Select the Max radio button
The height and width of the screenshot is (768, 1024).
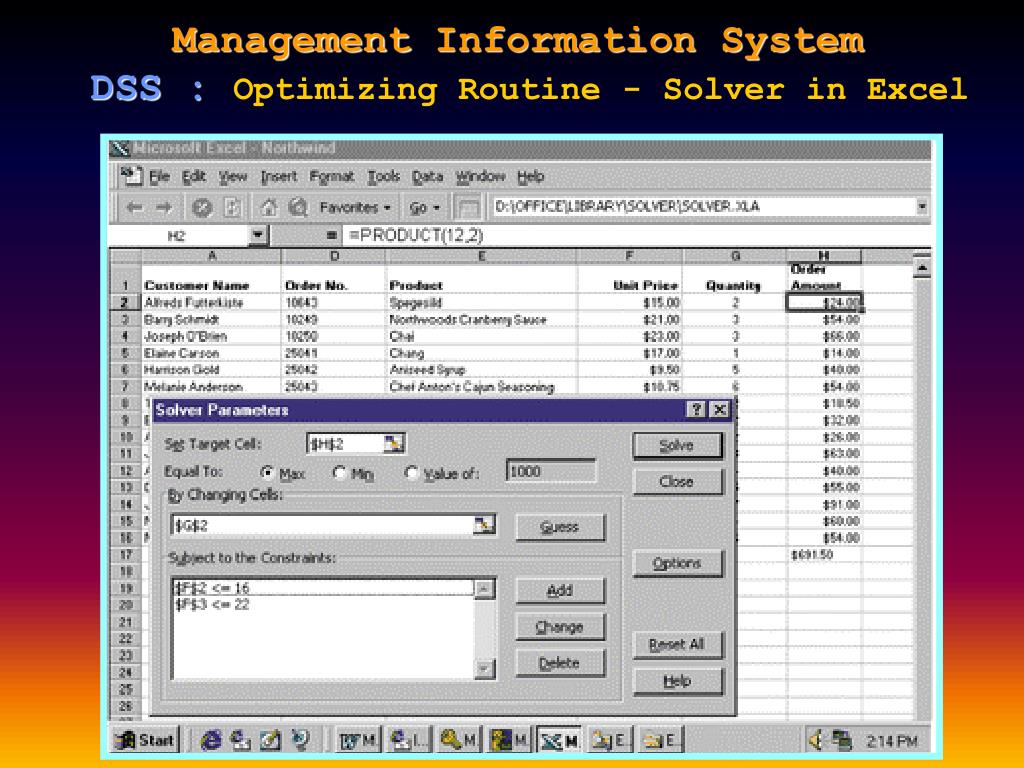(266, 472)
